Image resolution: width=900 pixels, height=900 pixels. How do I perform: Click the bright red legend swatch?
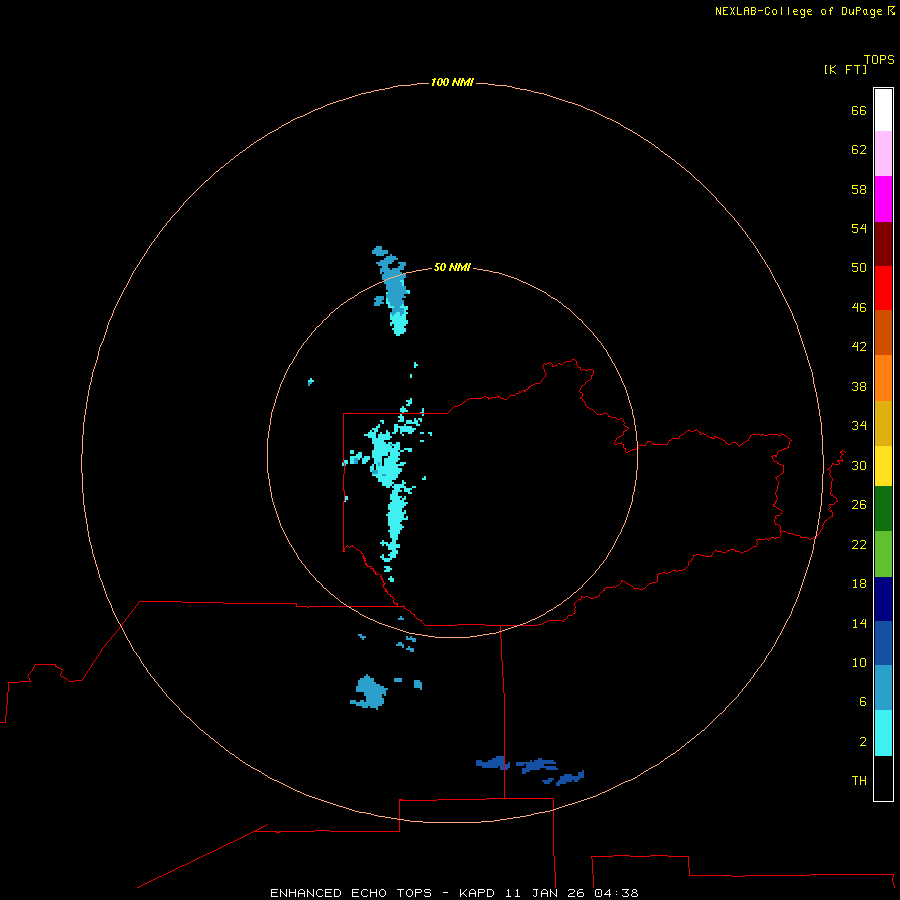pos(883,288)
